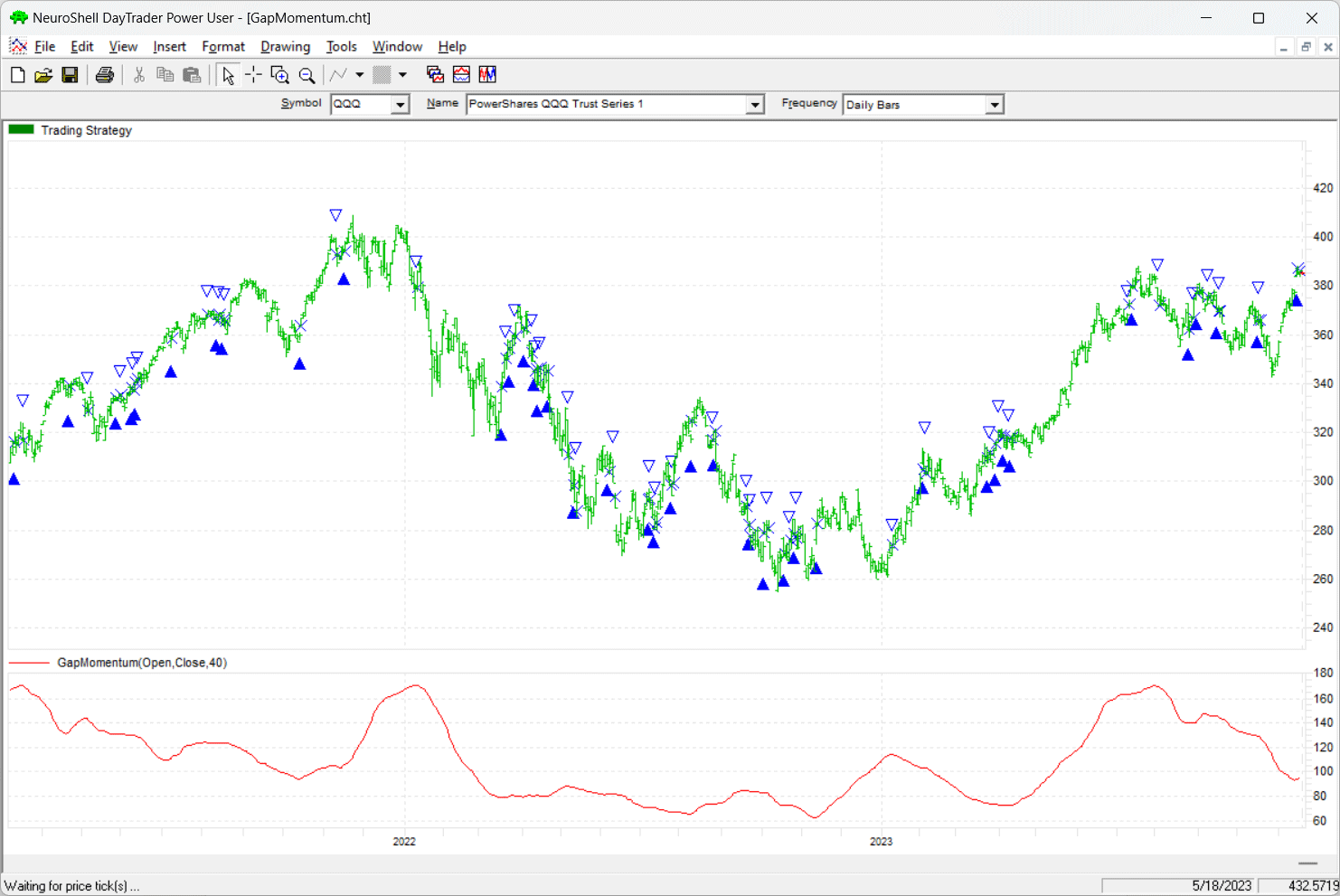Click the 420 price axis label
The height and width of the screenshot is (896, 1340).
1323,188
